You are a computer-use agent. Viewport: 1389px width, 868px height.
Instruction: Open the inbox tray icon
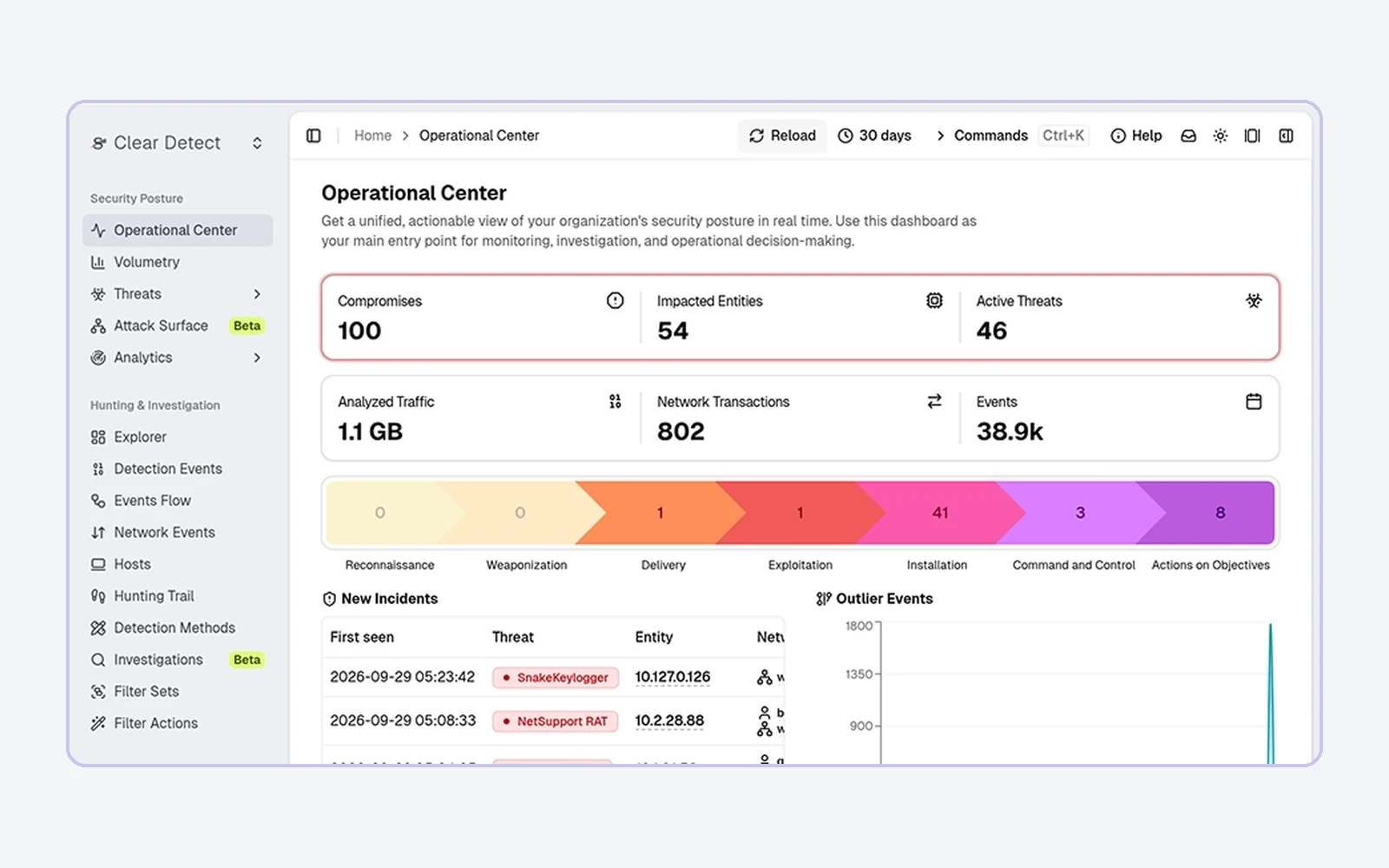coord(1188,135)
